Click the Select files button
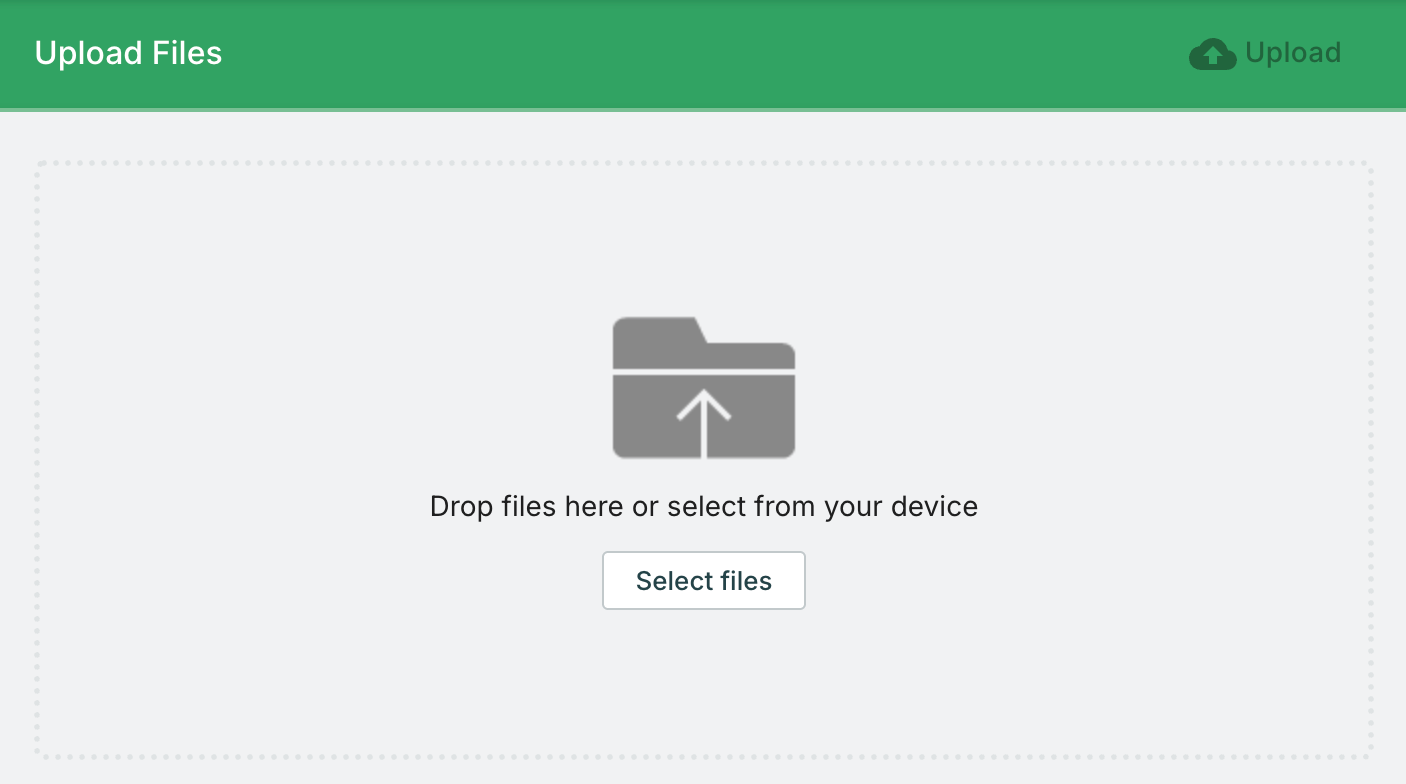1406x784 pixels. pyautogui.click(x=703, y=581)
